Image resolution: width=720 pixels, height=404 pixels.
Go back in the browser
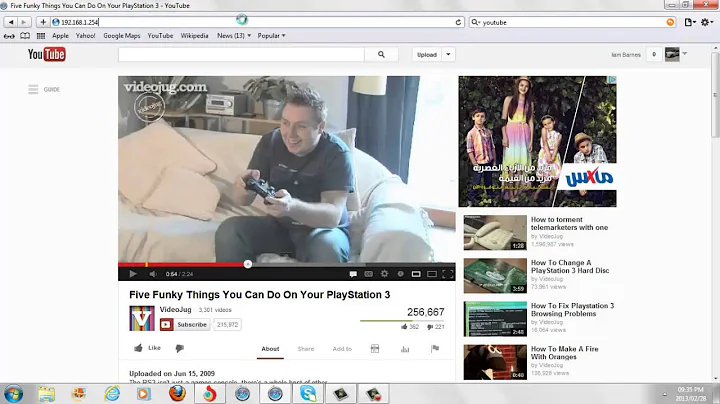click(11, 22)
